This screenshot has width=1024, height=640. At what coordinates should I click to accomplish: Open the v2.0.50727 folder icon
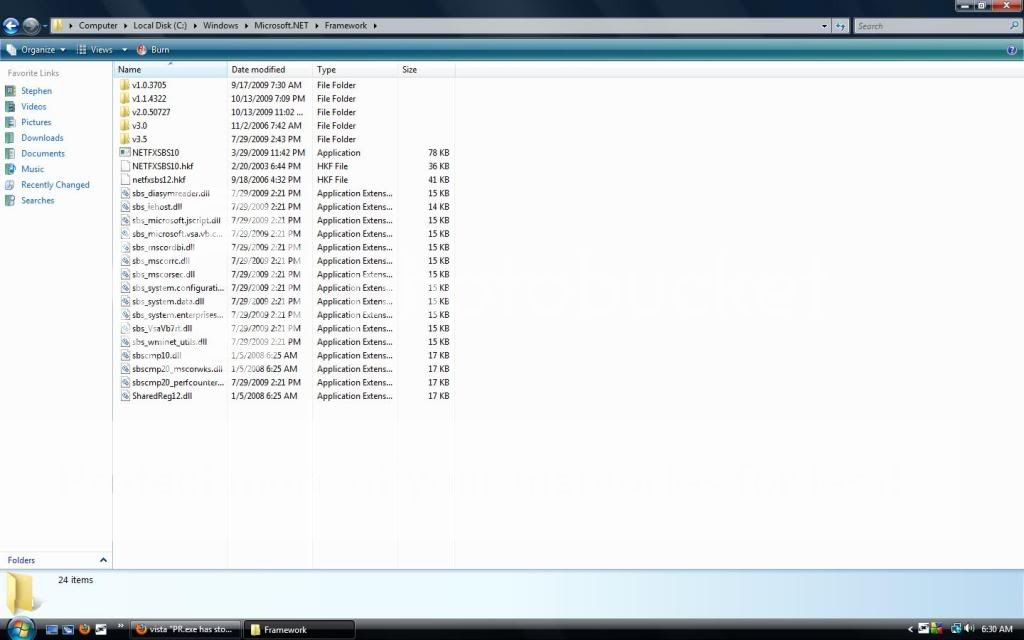124,112
